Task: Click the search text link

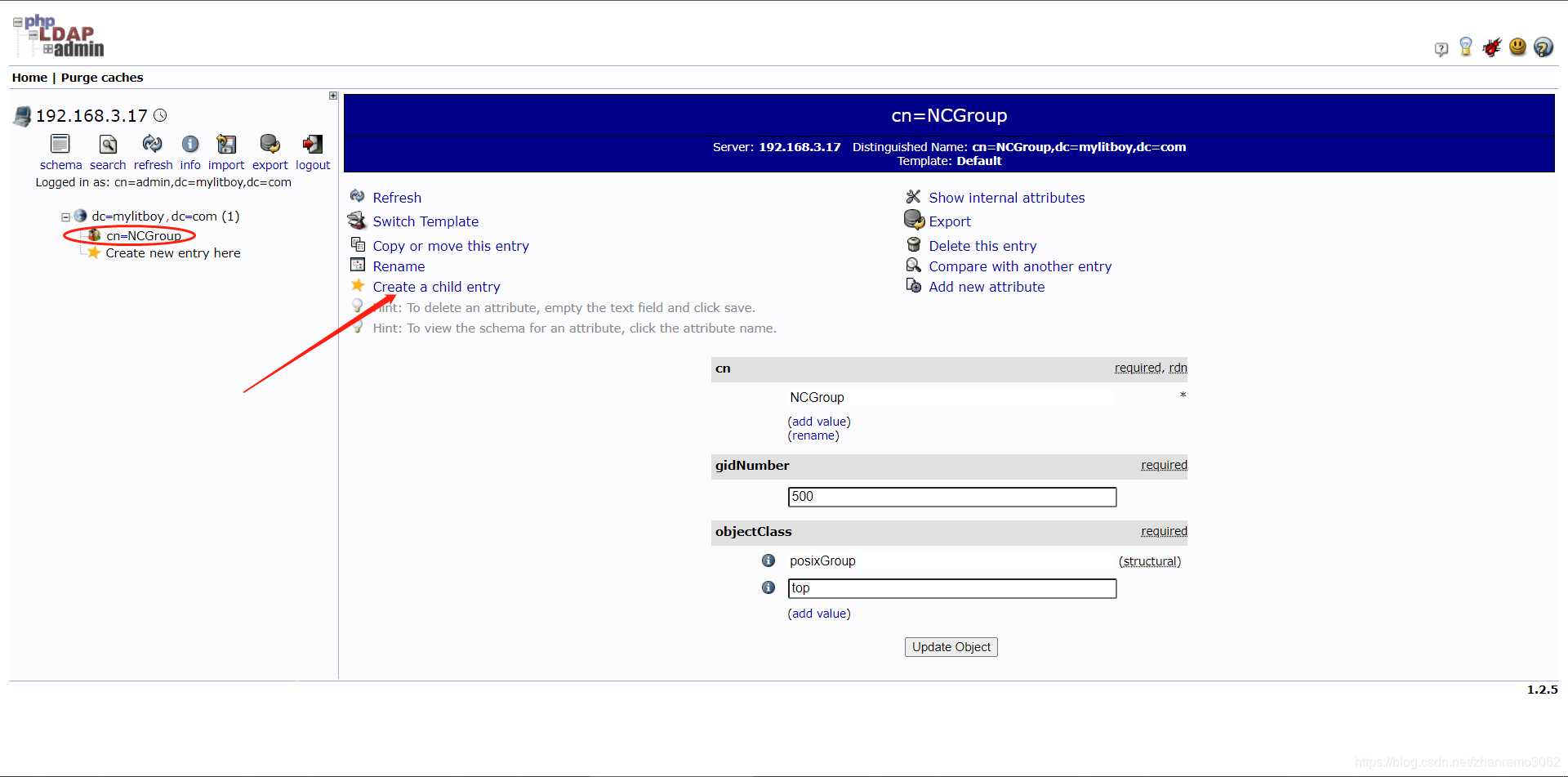Action: tap(108, 165)
